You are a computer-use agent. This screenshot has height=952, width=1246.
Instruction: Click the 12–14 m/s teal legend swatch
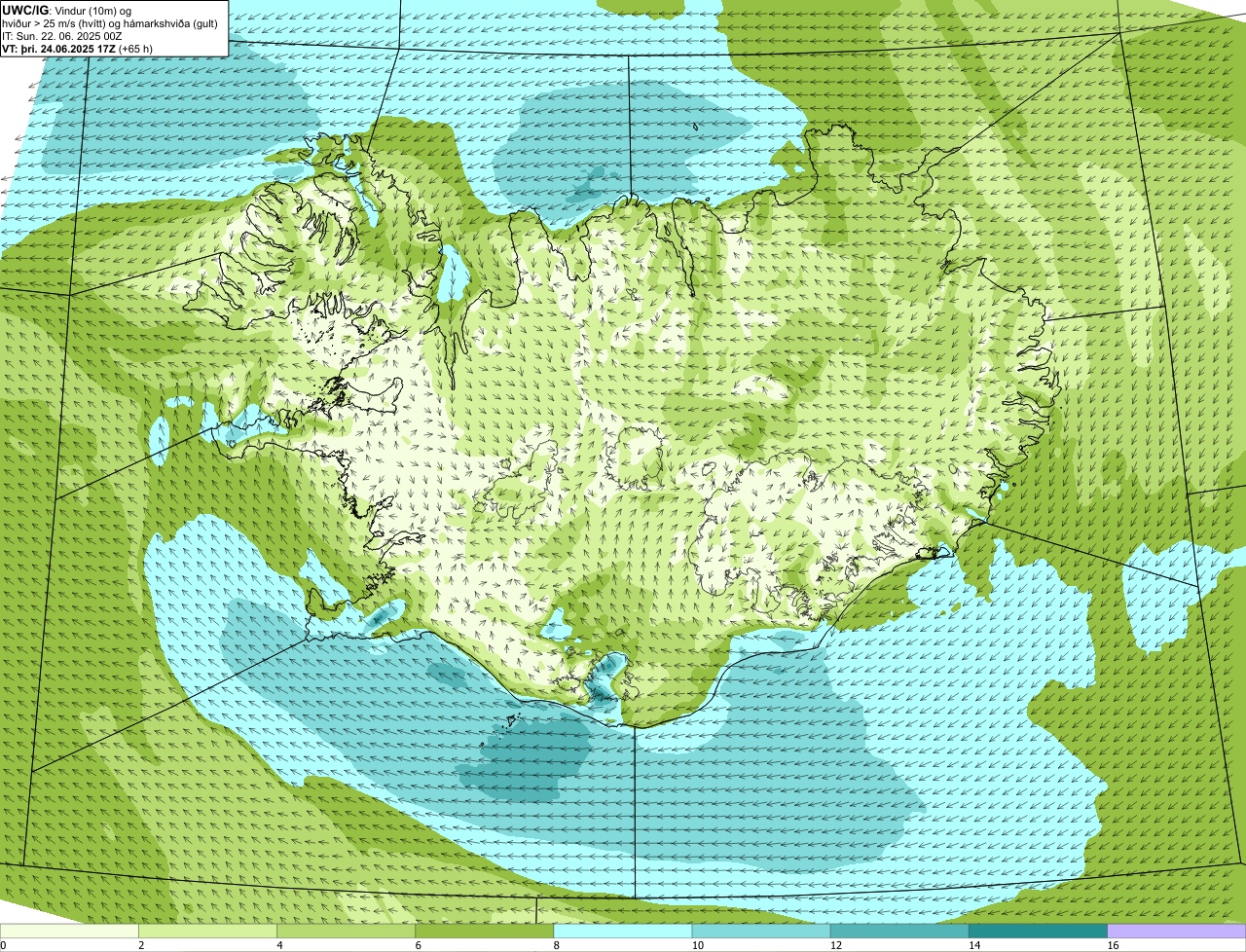pos(899,932)
